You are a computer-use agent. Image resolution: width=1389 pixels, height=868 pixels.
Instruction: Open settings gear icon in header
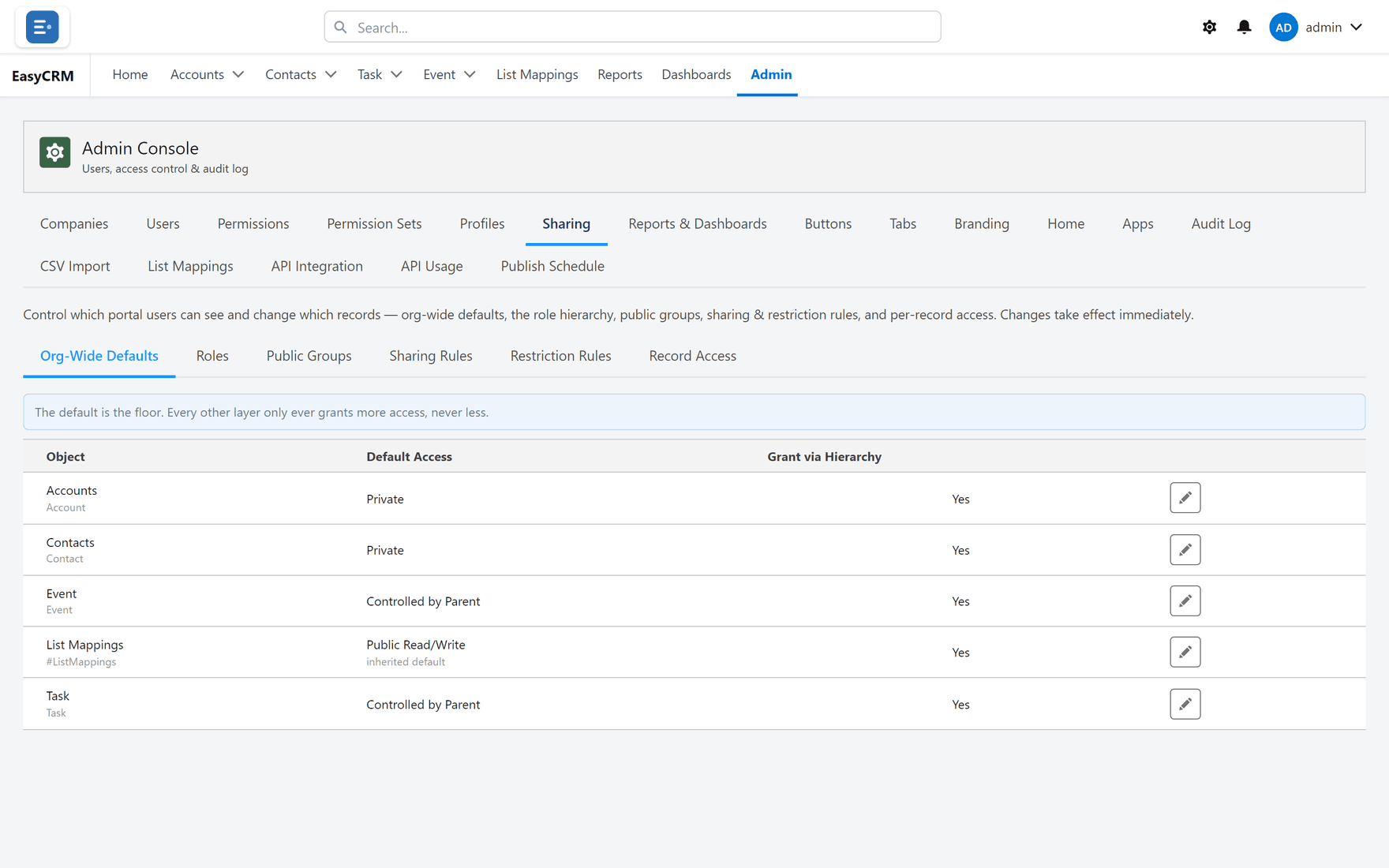pos(1209,27)
